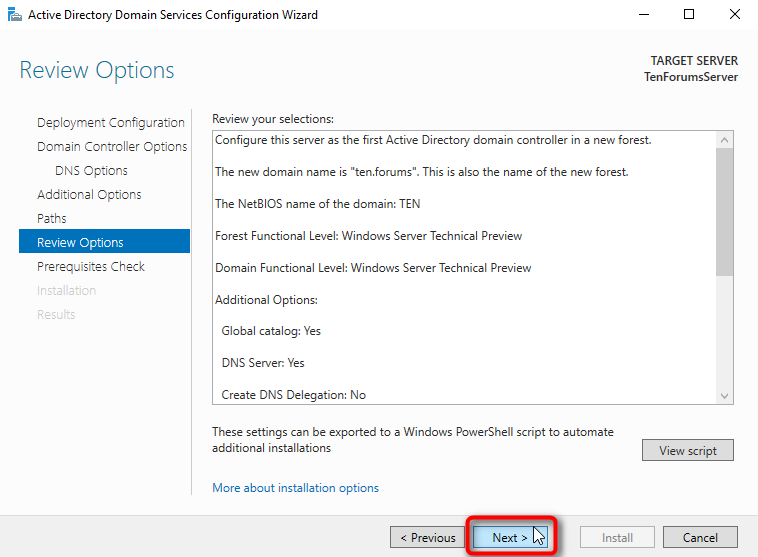The height and width of the screenshot is (557, 758).
Task: Open the Deployment Configuration step
Action: coord(111,123)
